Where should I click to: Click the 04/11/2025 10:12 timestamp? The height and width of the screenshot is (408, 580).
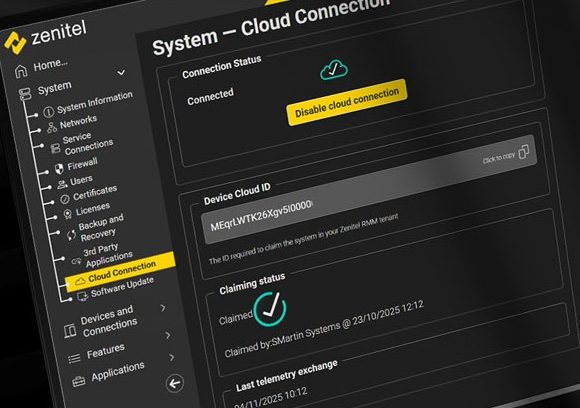click(271, 398)
